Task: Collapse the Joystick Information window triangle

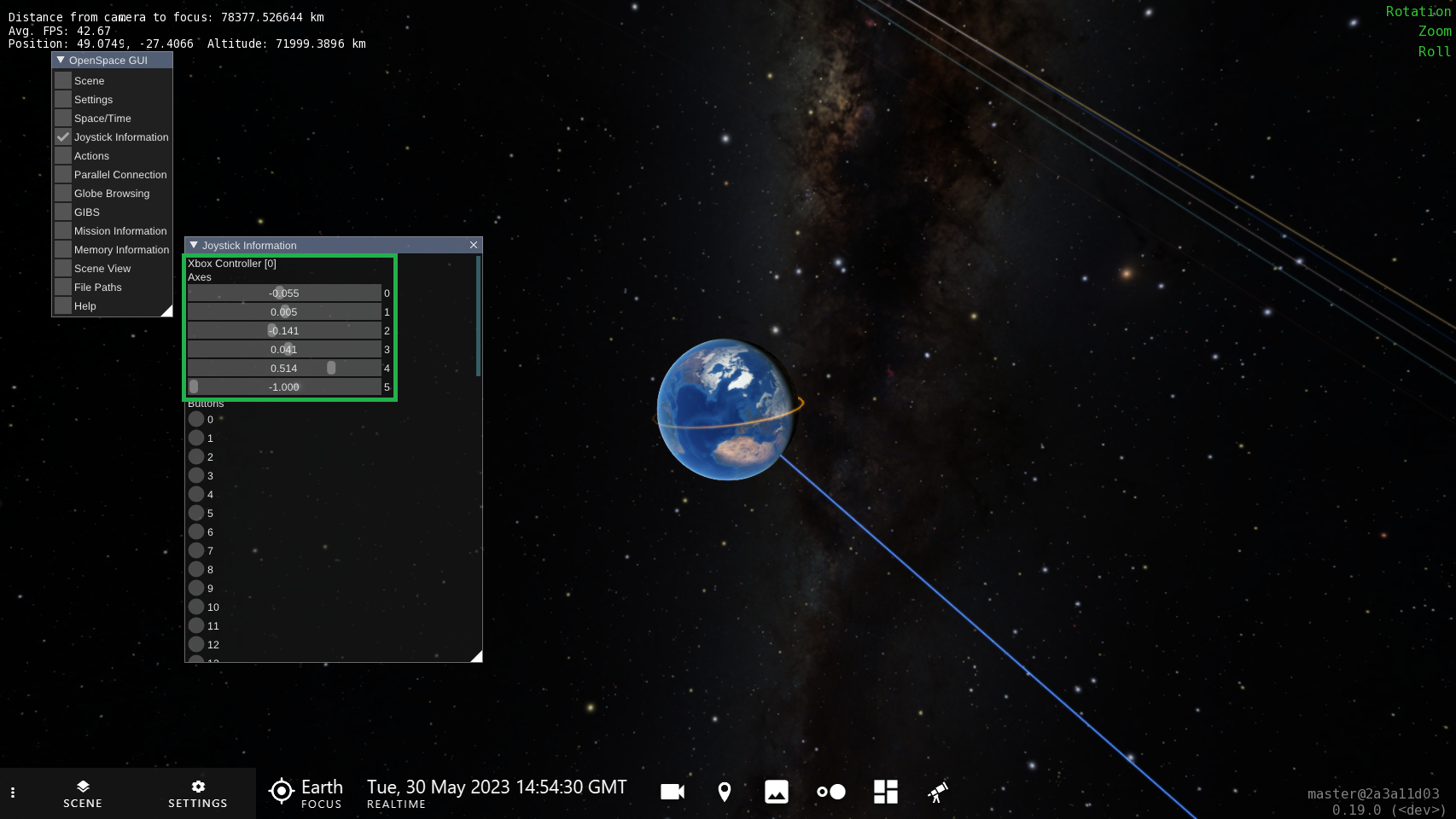Action: point(194,245)
